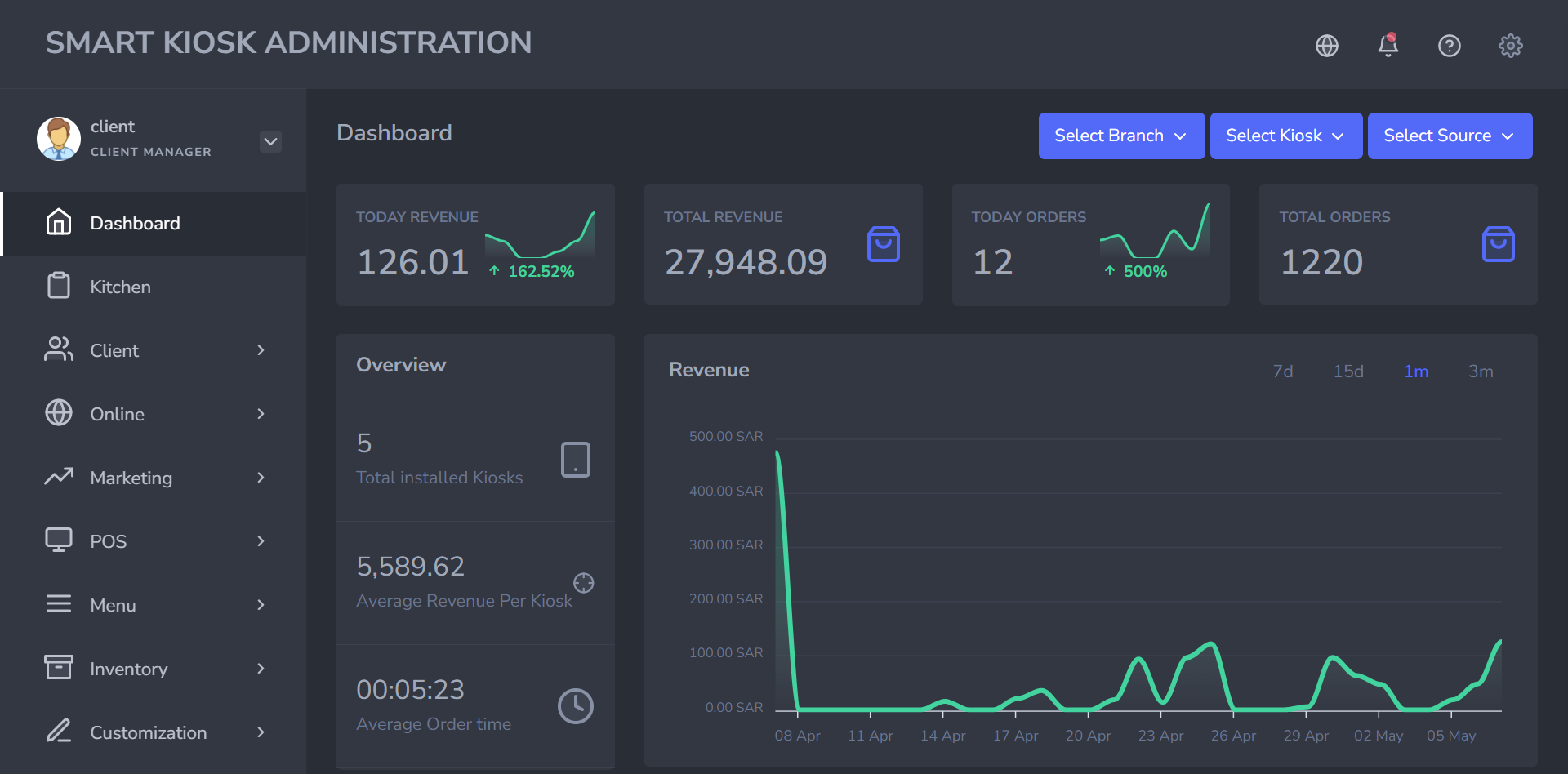The width and height of the screenshot is (1568, 774).
Task: Click the Total Revenue shopping bag icon
Action: [x=884, y=244]
